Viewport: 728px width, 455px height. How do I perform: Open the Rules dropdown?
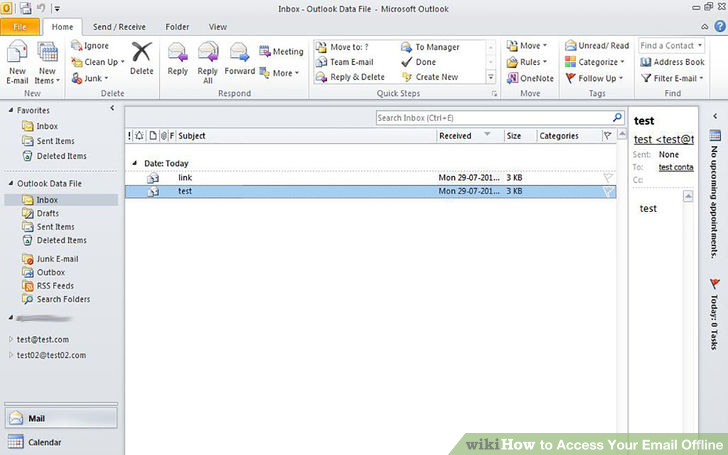click(527, 62)
